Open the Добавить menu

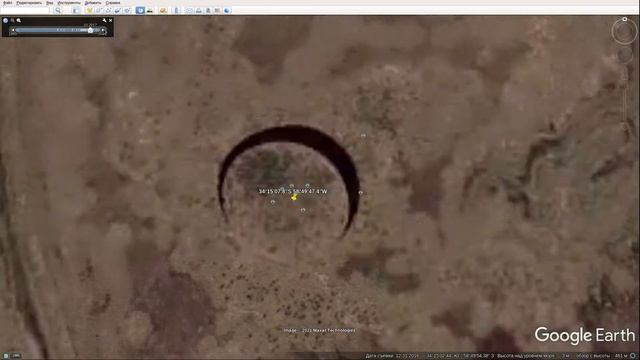pyautogui.click(x=93, y=3)
